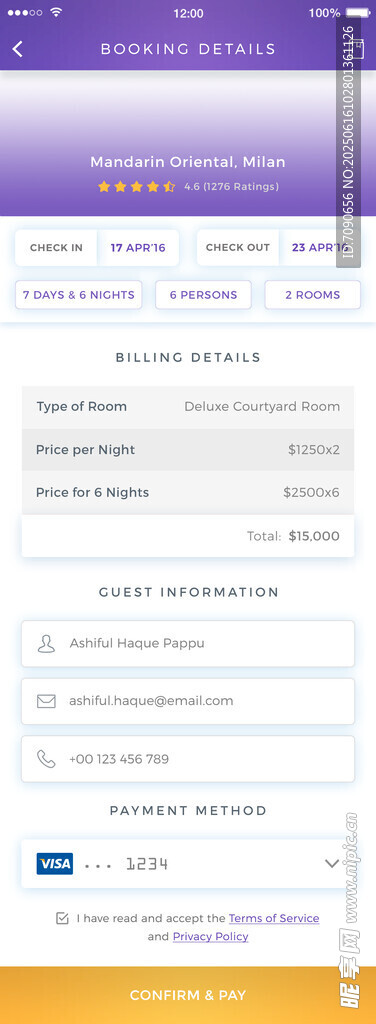376x1024 pixels.
Task: Expand the payment method chevron
Action: tap(332, 864)
